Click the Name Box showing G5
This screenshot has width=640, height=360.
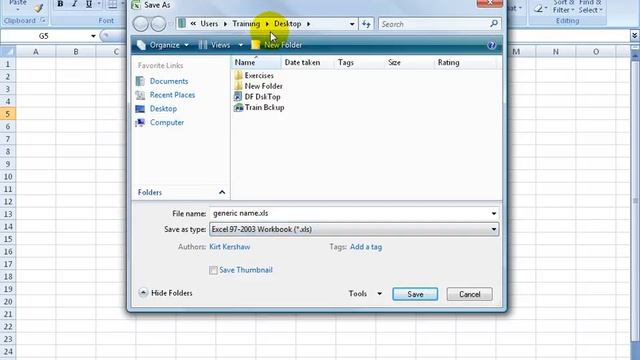click(44, 36)
